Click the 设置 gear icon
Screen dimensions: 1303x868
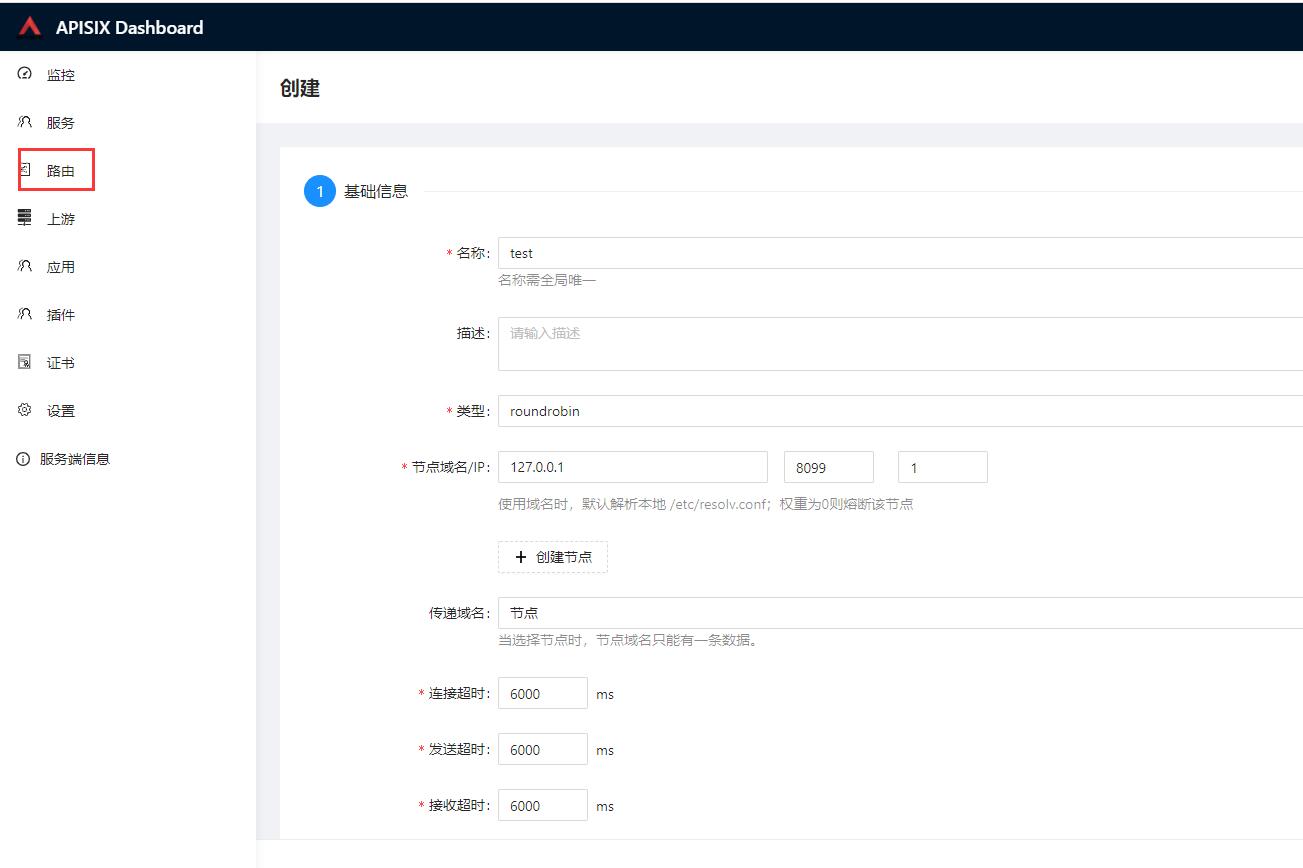pos(25,410)
